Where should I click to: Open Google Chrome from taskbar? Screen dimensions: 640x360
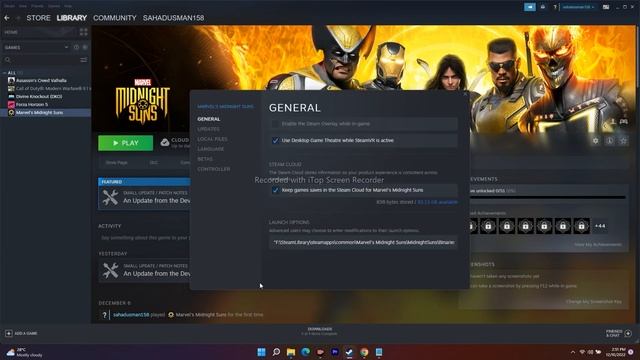coord(364,352)
